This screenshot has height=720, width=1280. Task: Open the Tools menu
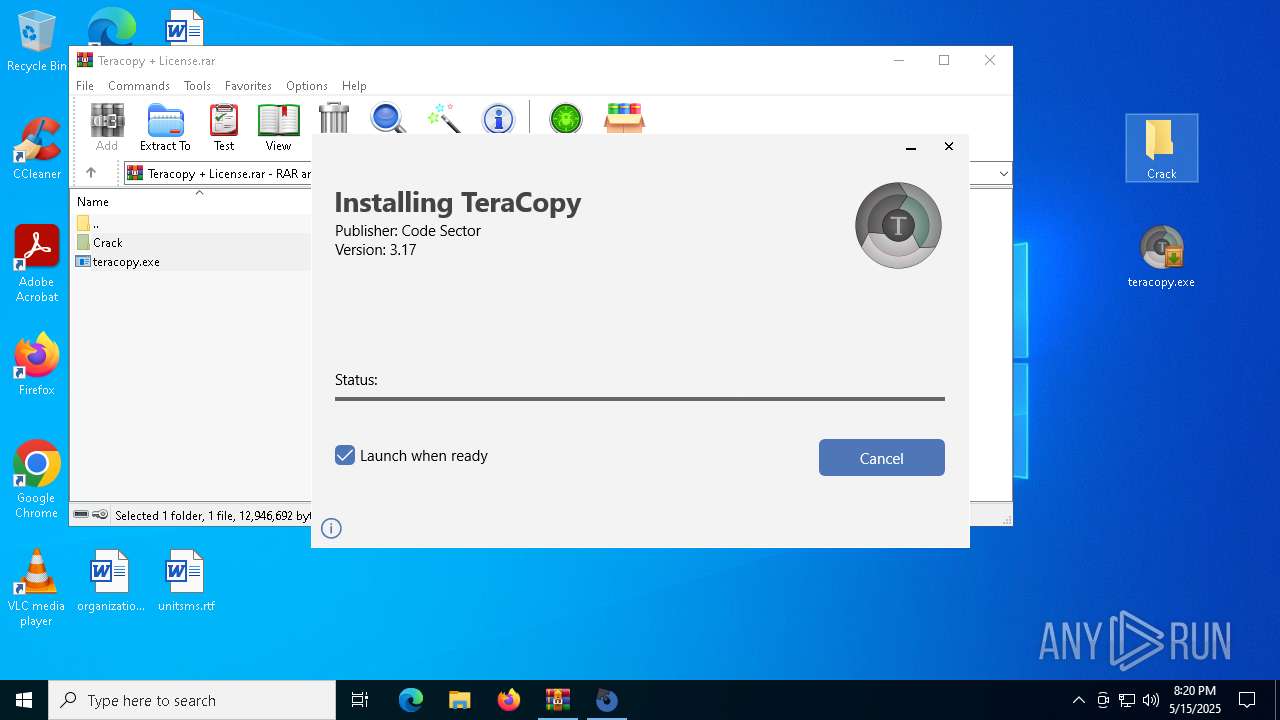197,86
